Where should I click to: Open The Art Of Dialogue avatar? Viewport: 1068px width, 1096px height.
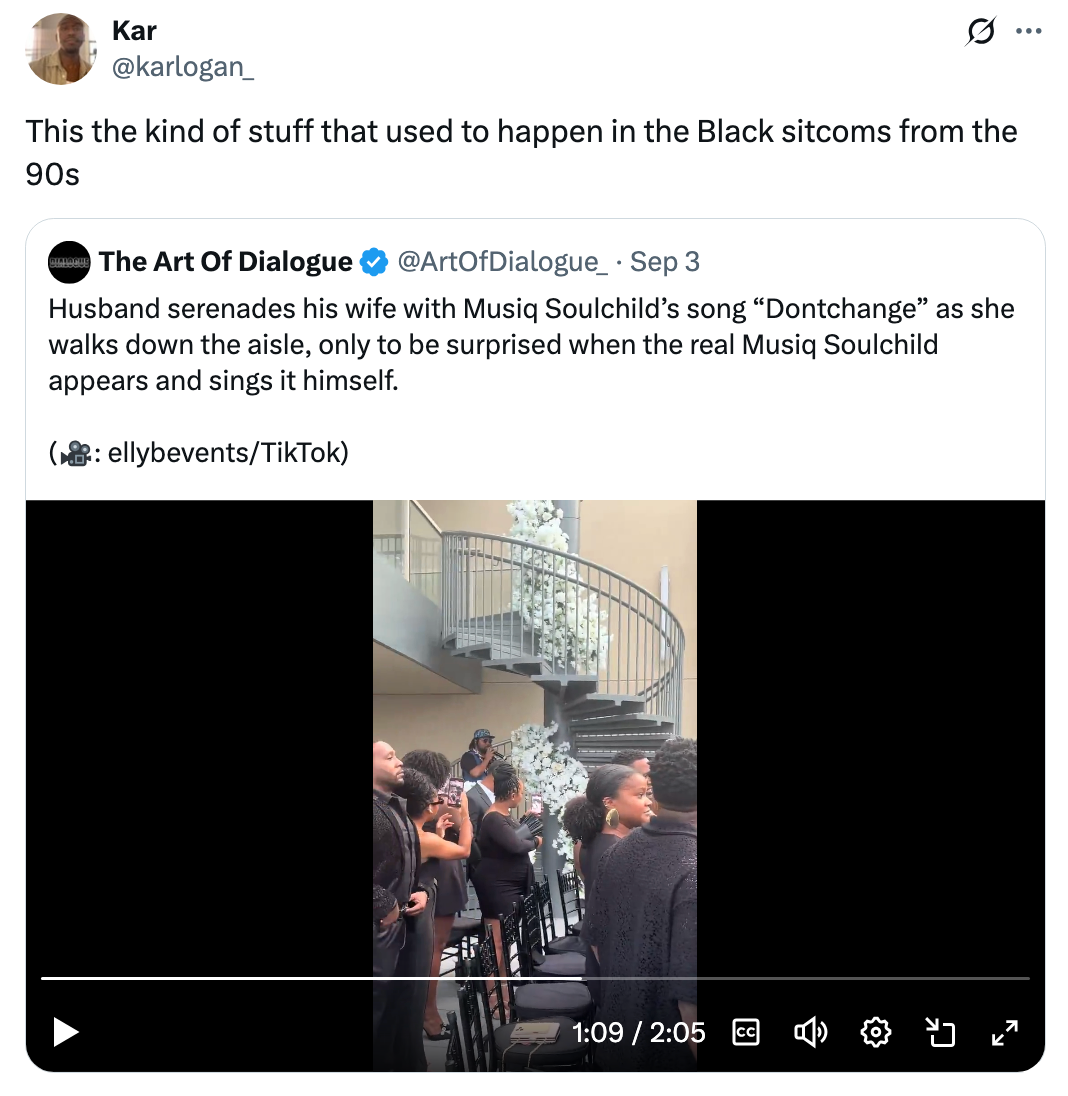(x=69, y=262)
